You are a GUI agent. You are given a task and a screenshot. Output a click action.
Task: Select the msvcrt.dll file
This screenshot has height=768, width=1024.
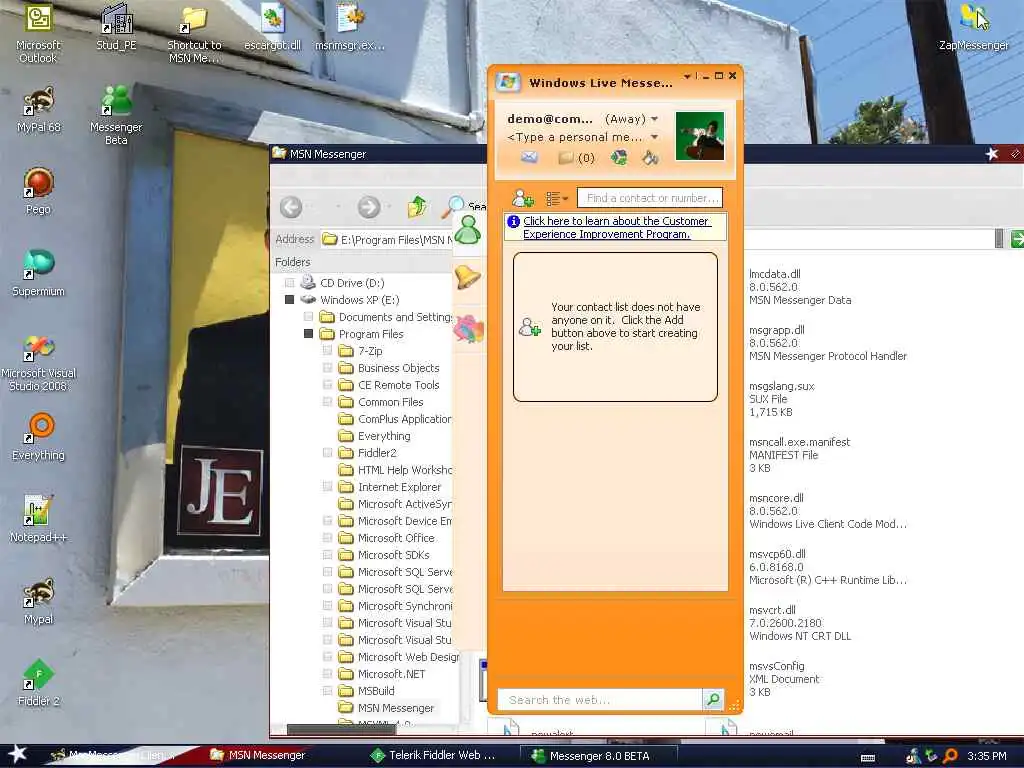point(800,623)
